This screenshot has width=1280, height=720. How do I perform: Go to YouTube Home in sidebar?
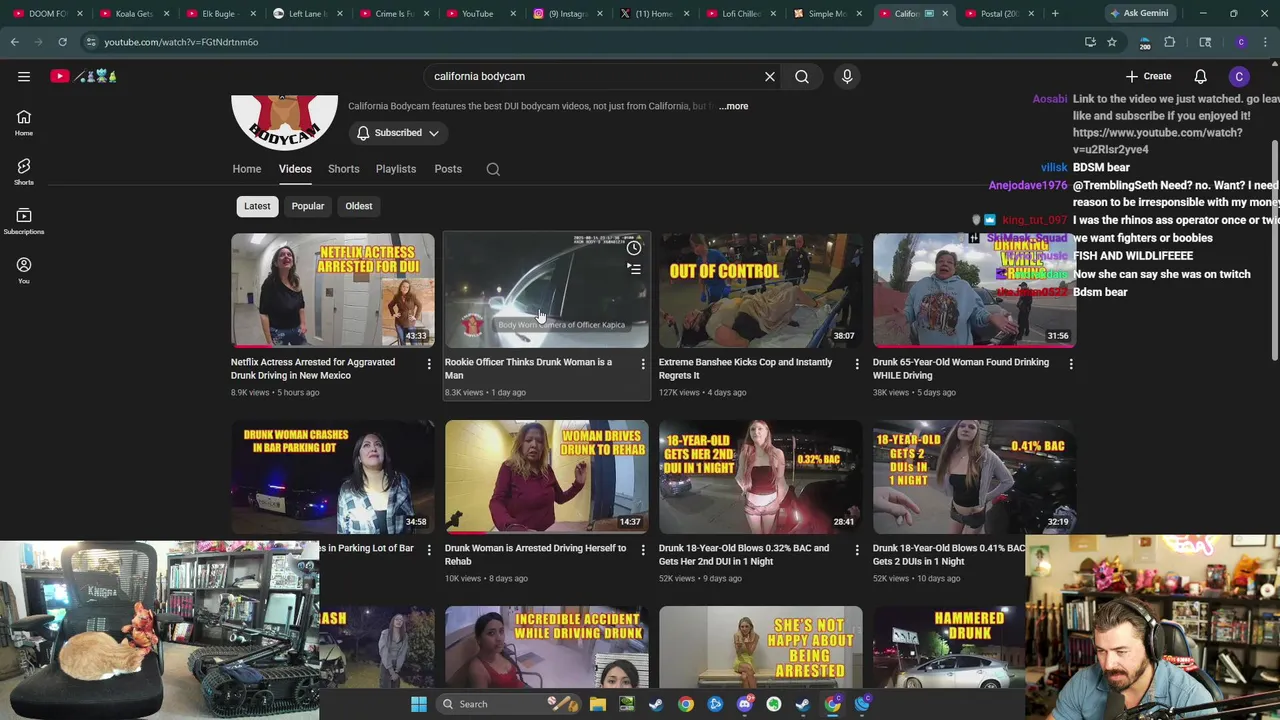click(24, 122)
